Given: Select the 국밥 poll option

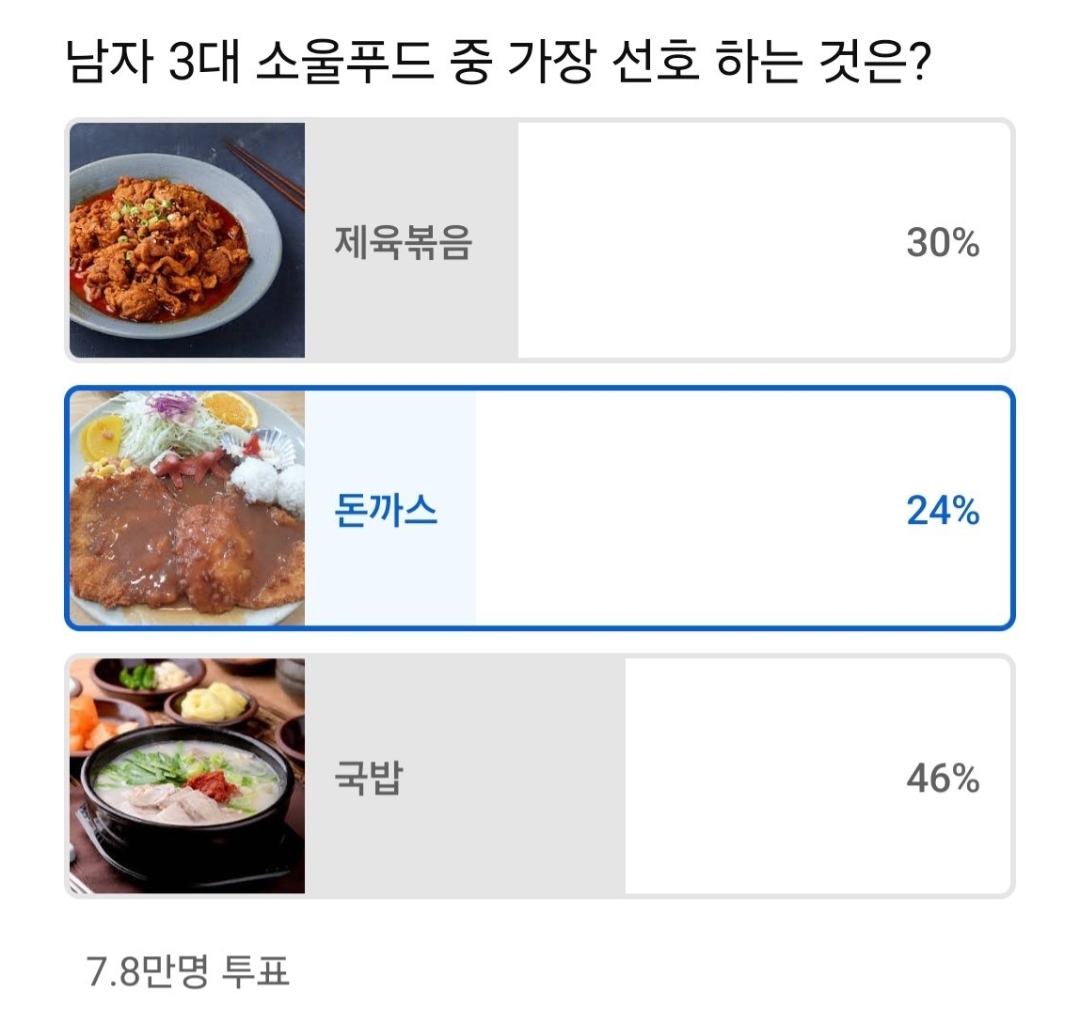Looking at the screenshot, I should (540, 776).
